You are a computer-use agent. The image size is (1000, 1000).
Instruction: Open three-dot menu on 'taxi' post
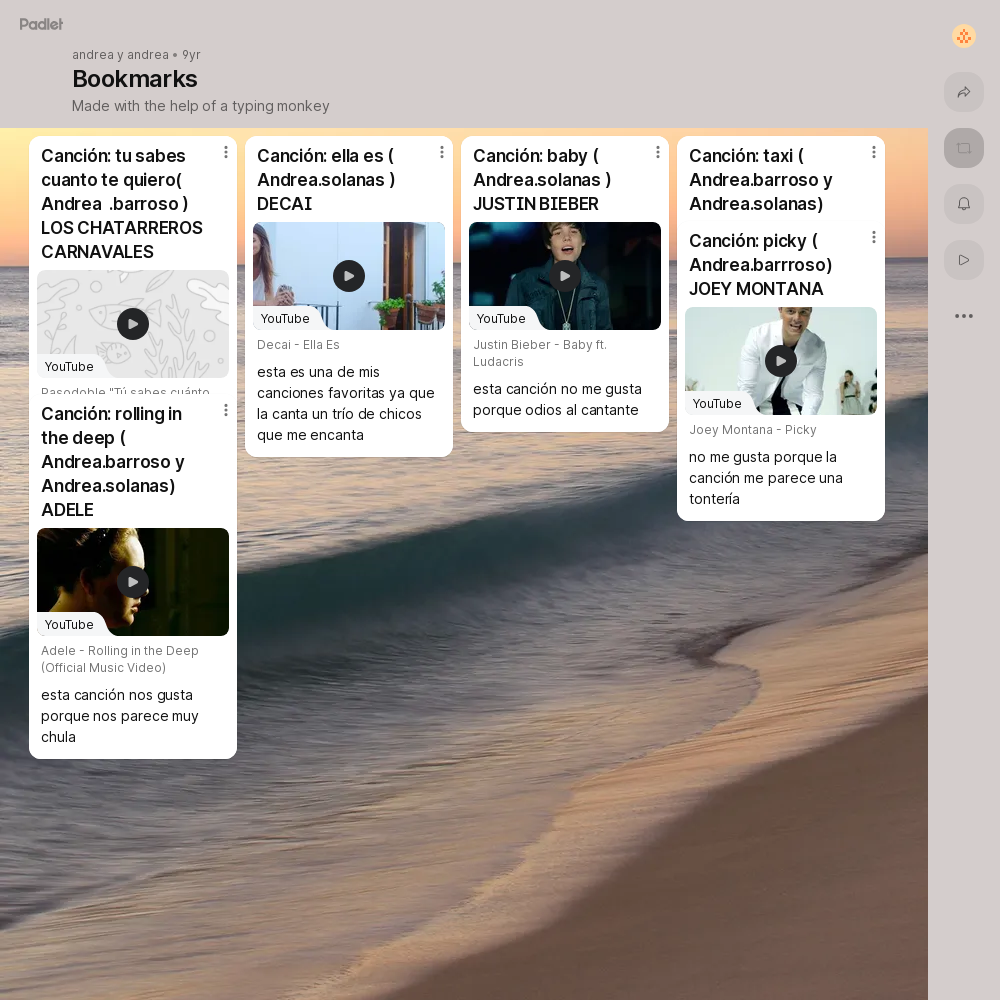click(x=874, y=152)
